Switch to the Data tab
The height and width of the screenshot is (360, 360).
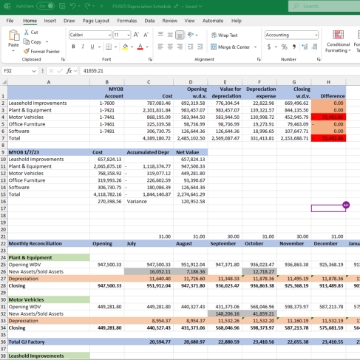tap(149, 21)
